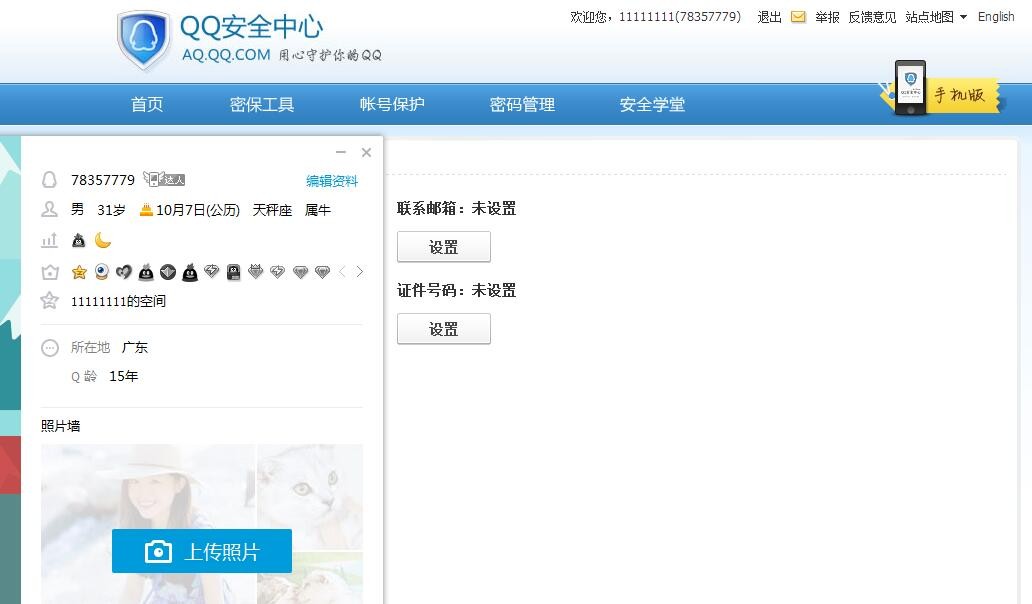This screenshot has width=1032, height=604.
Task: Close the profile card with X
Action: tap(367, 153)
